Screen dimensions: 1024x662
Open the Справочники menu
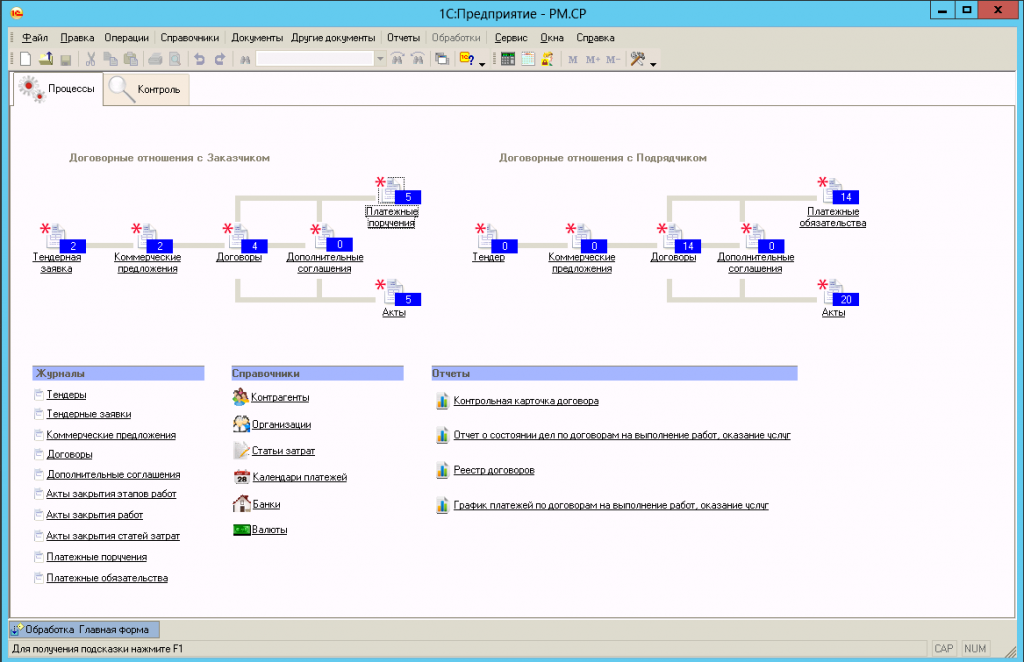click(x=190, y=38)
